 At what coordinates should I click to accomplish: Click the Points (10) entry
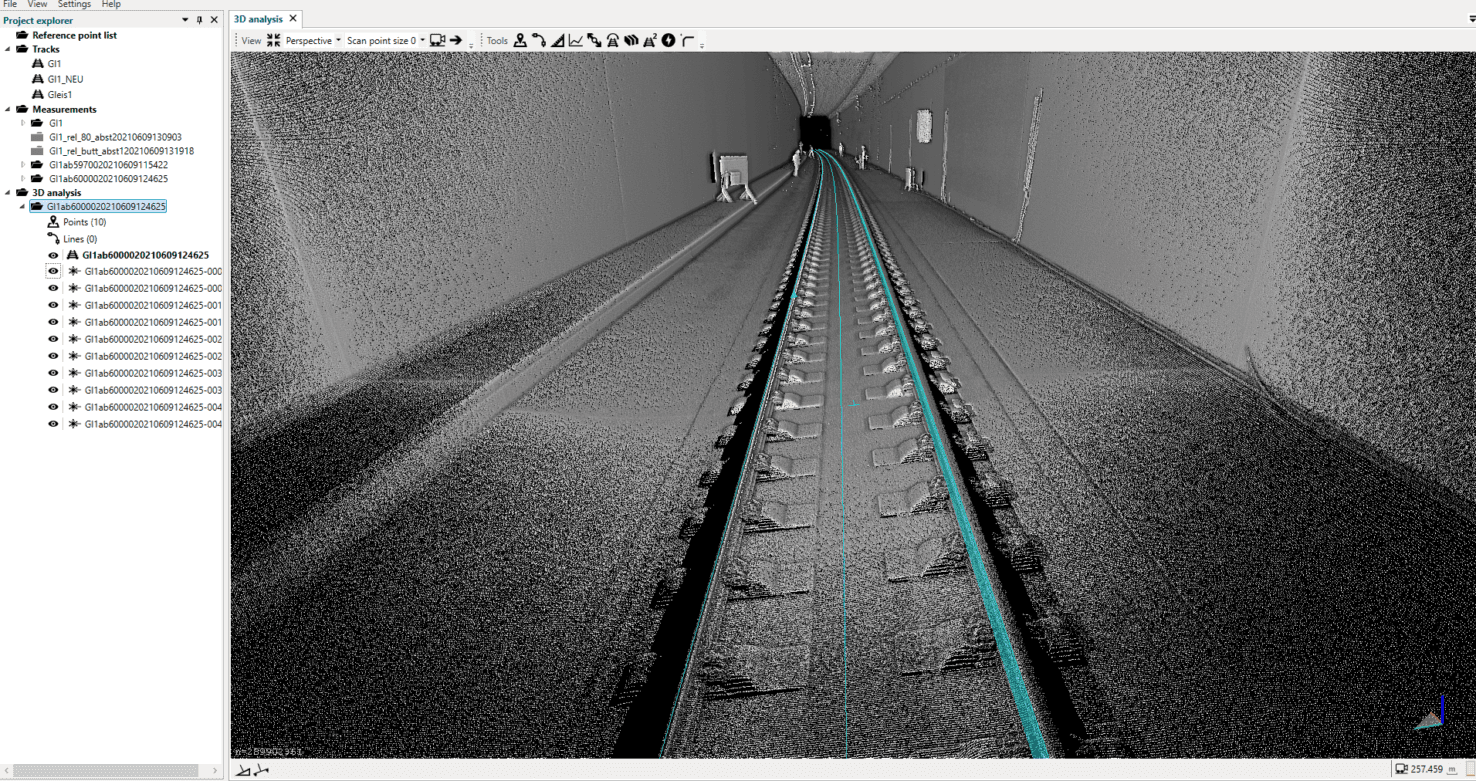84,222
